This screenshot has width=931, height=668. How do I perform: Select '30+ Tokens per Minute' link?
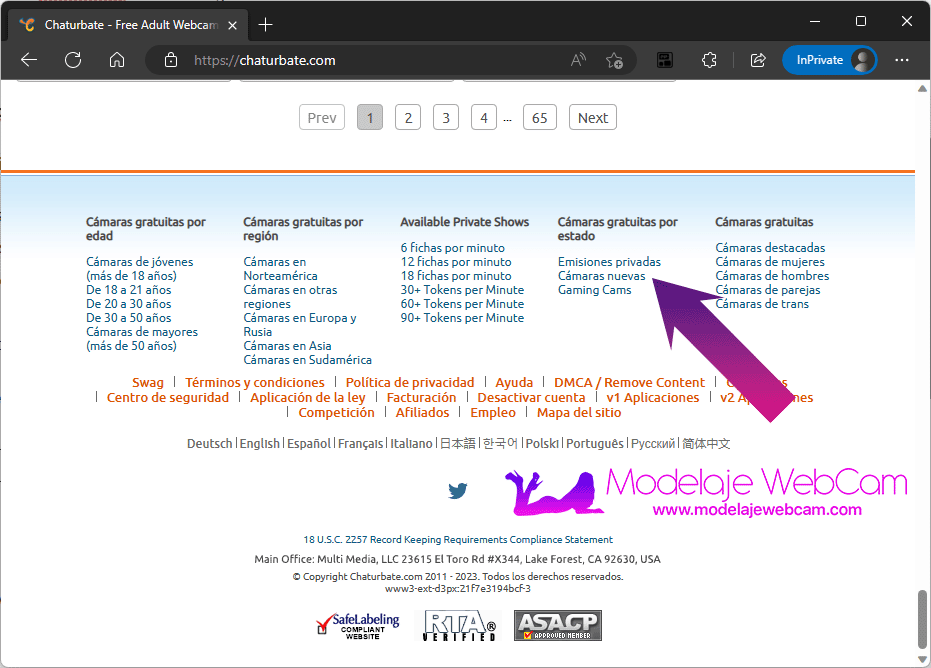[x=463, y=290]
